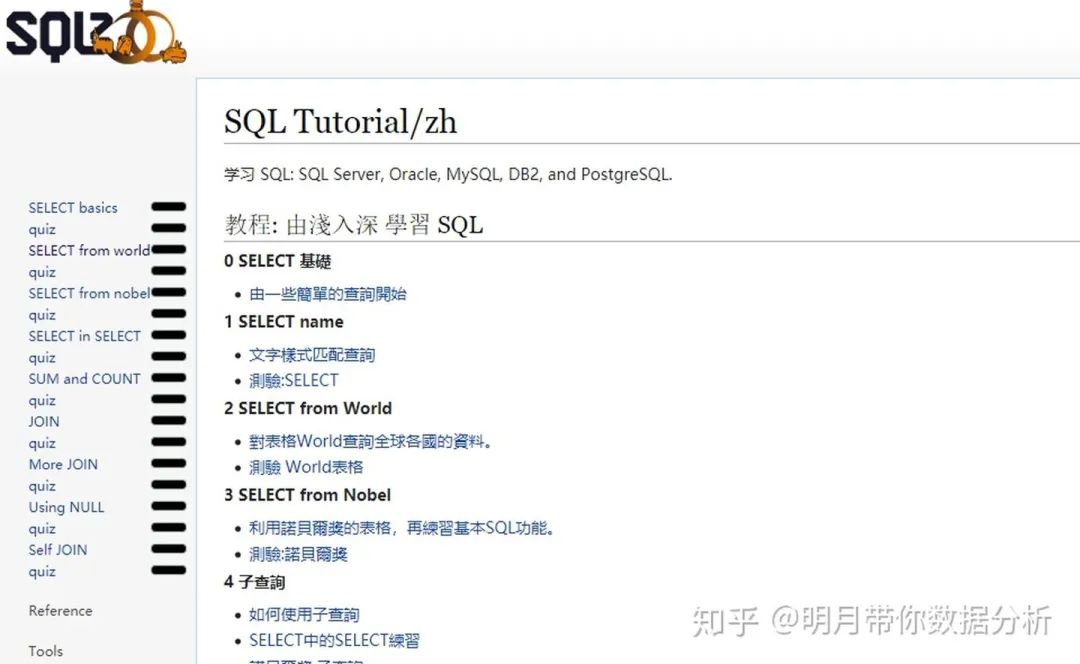The height and width of the screenshot is (664, 1080).
Task: Go to the JOIN sidebar link
Action: pyautogui.click(x=44, y=421)
